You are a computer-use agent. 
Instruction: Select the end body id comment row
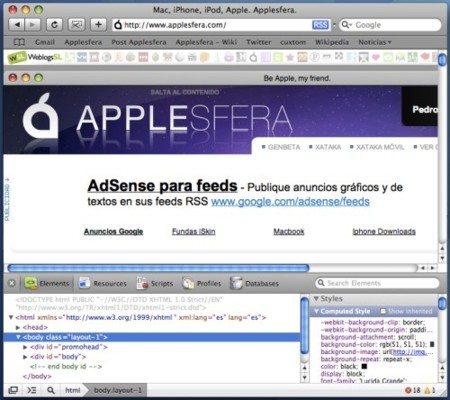tap(66, 366)
